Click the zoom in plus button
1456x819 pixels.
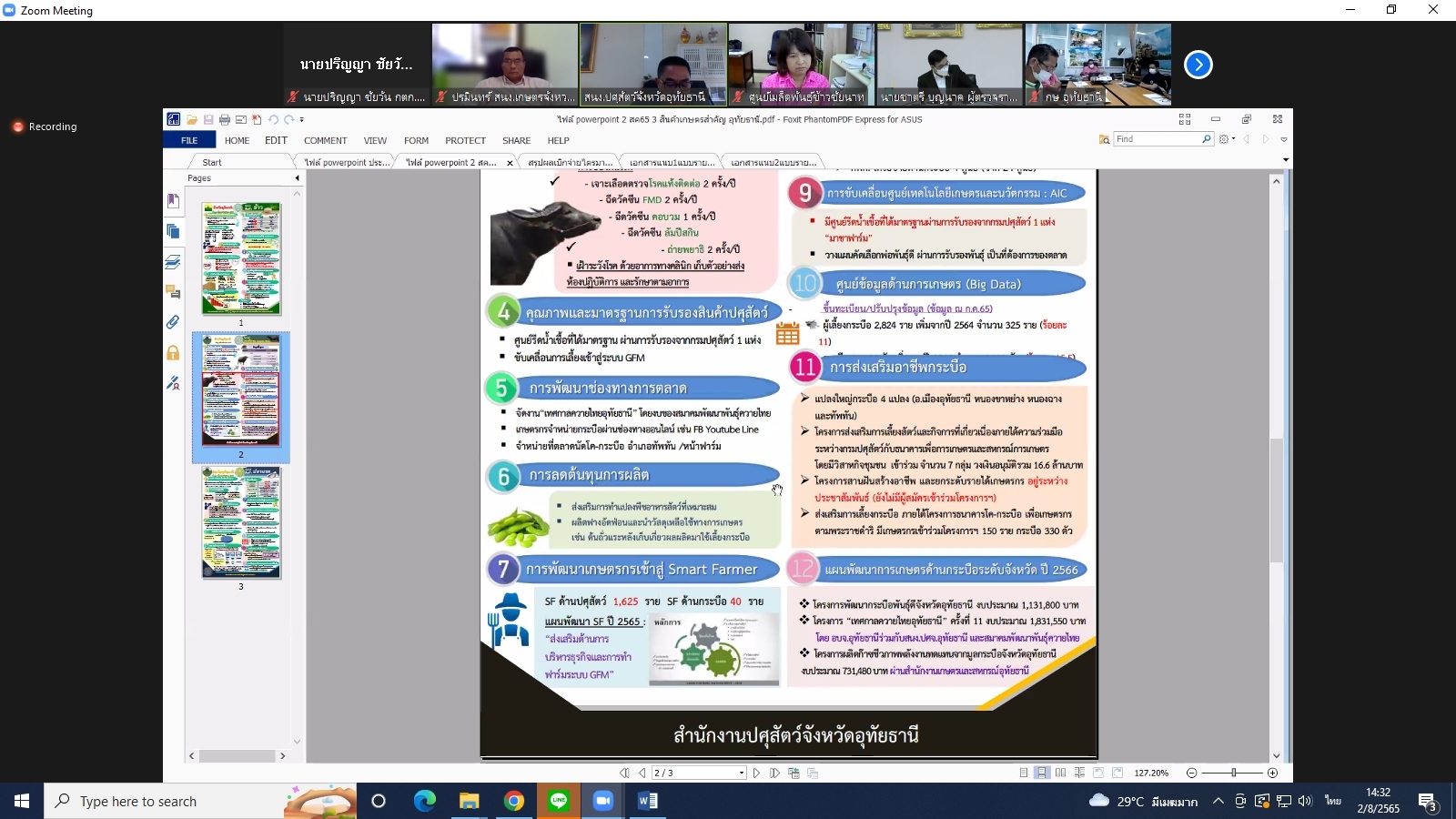pyautogui.click(x=1272, y=773)
